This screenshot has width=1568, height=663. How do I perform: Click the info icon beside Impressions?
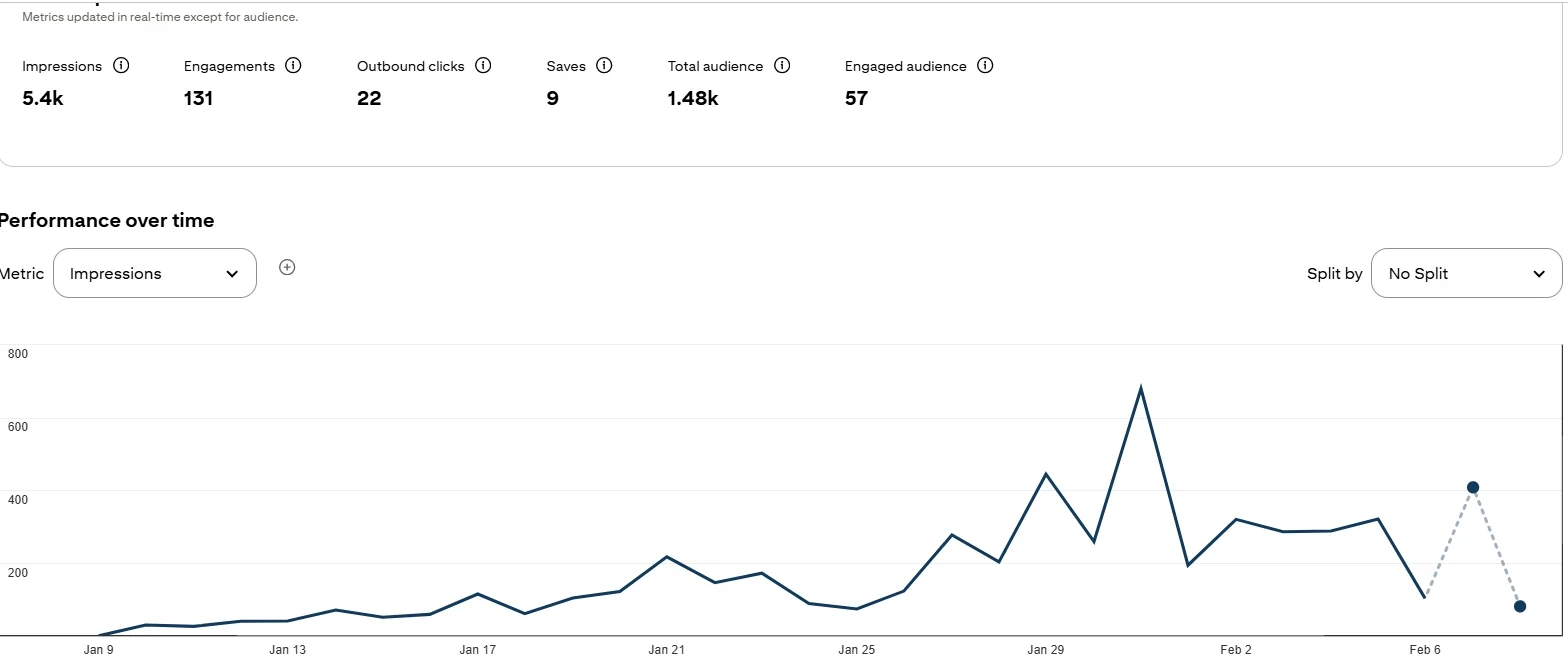(x=121, y=66)
